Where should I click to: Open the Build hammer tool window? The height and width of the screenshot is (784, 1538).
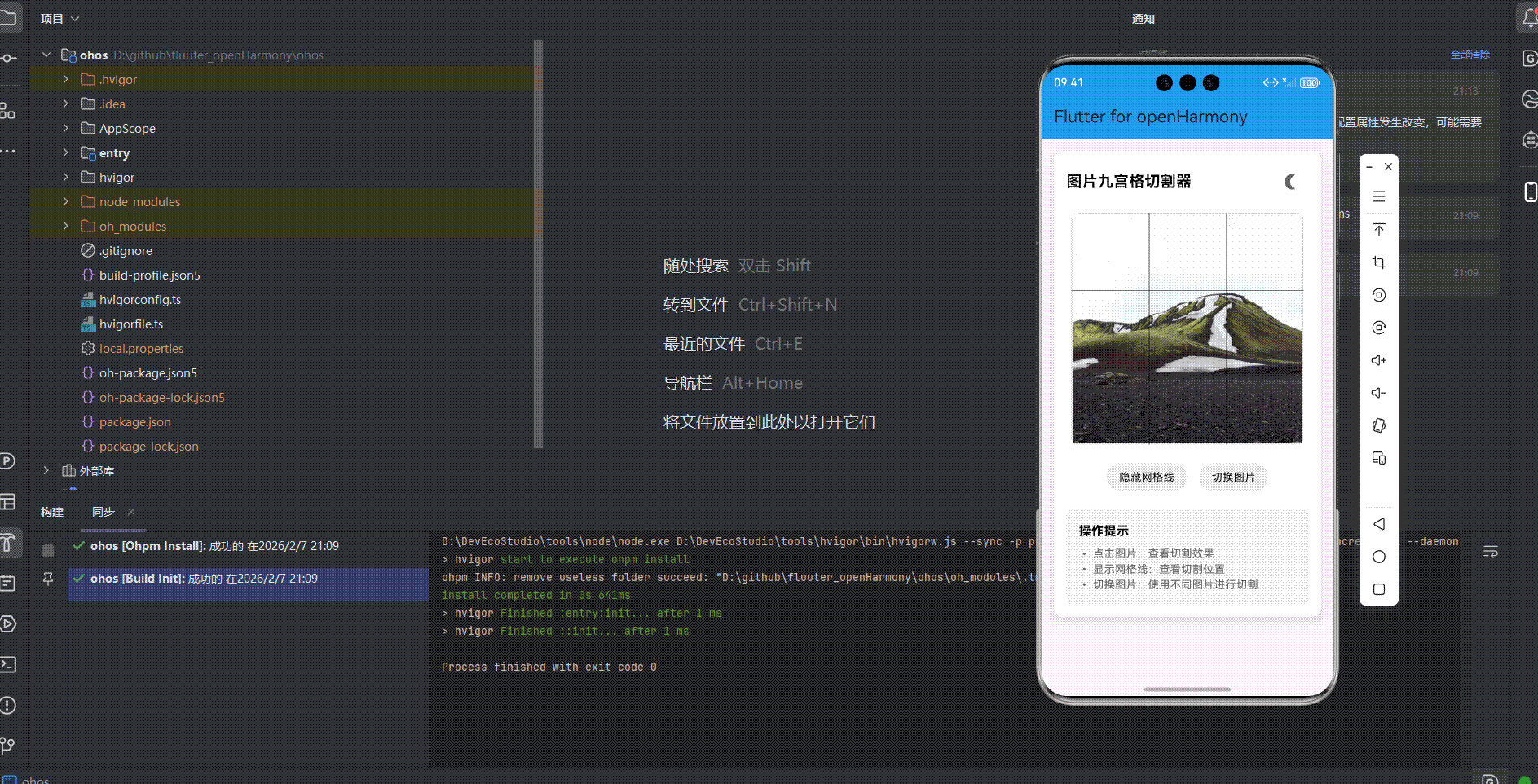7,542
